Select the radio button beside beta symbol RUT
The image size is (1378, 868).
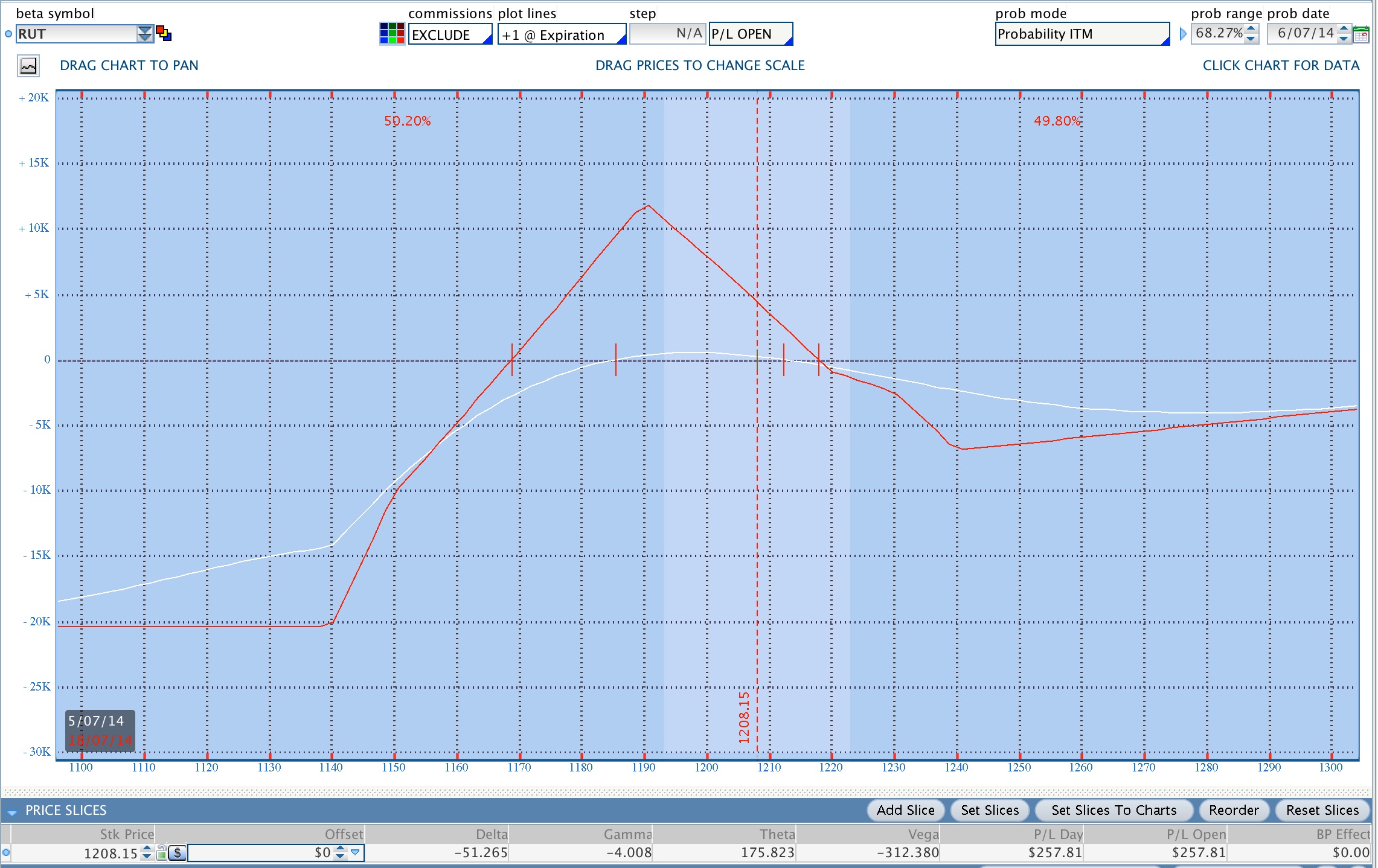click(8, 34)
